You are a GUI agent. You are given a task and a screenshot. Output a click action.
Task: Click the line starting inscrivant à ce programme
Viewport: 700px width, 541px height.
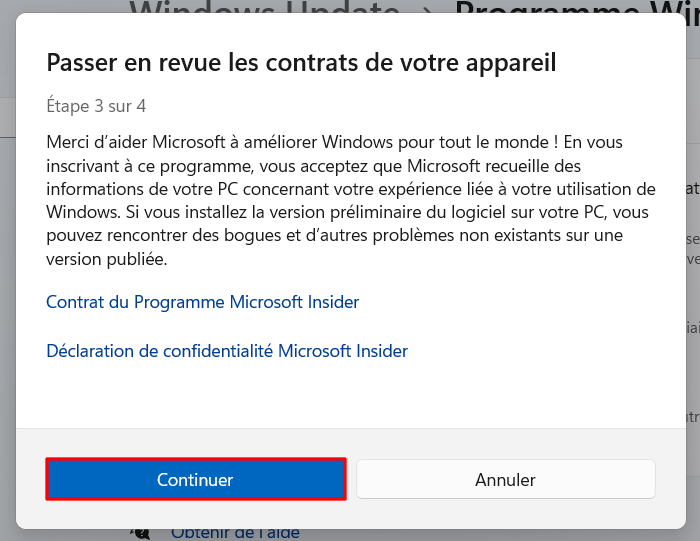(x=313, y=166)
